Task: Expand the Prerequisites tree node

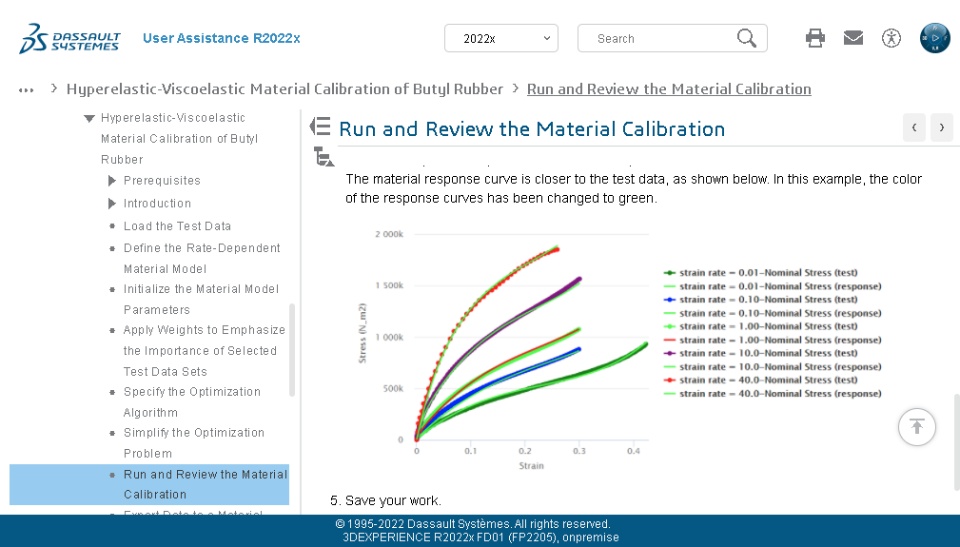Action: 113,181
